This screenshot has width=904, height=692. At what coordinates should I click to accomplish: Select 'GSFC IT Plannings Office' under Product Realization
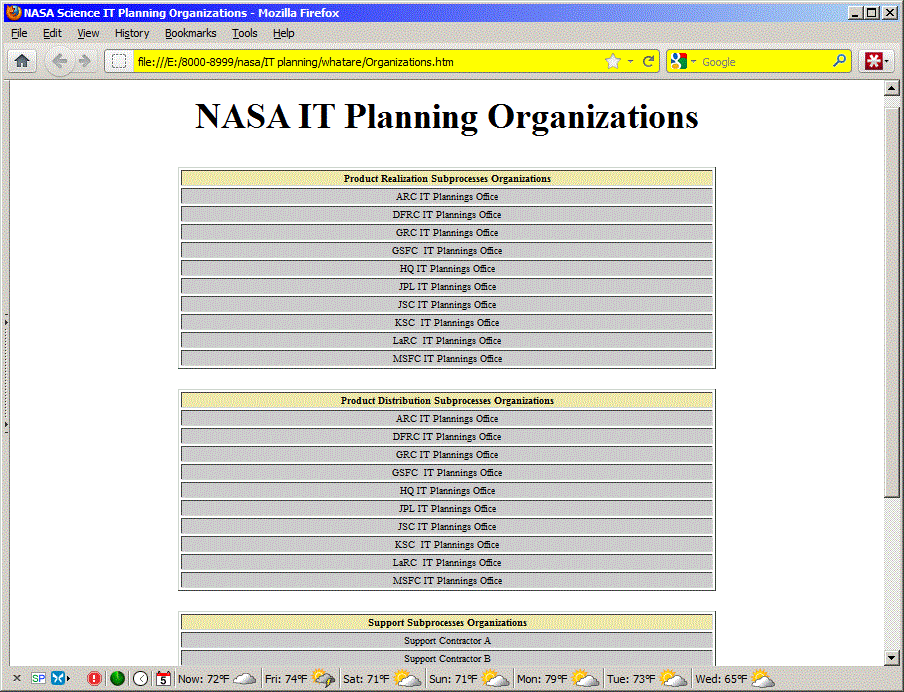click(x=447, y=251)
